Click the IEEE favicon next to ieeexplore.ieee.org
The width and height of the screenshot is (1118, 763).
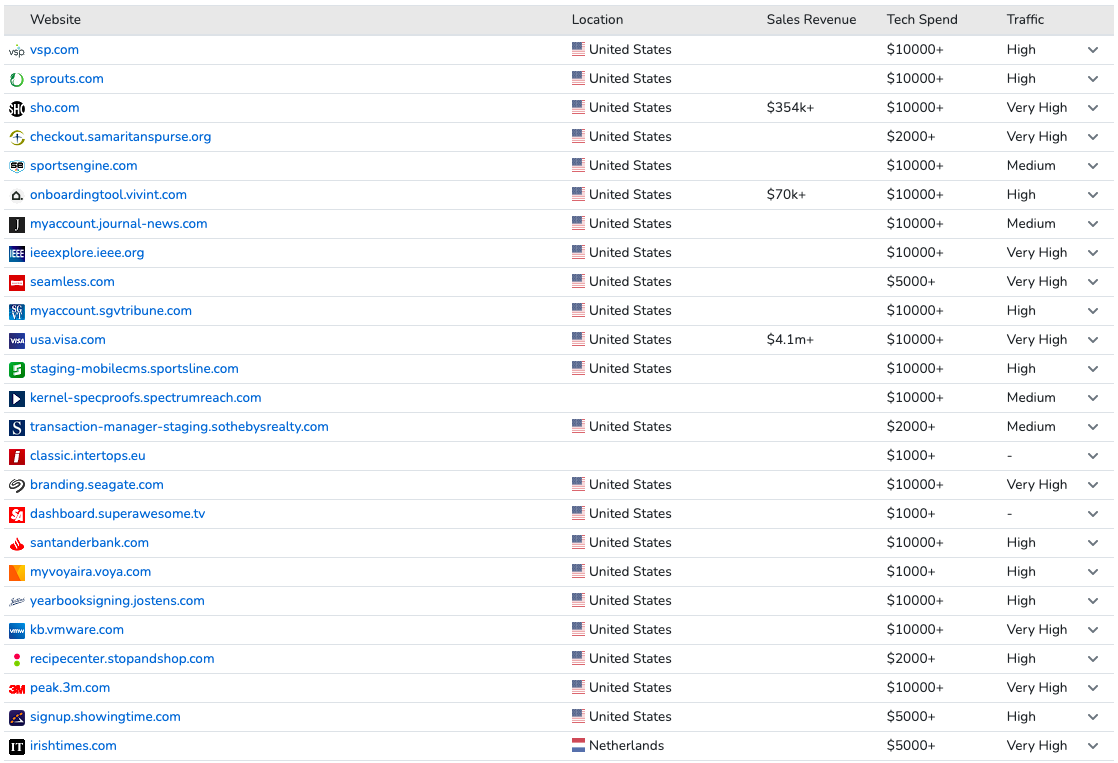17,253
